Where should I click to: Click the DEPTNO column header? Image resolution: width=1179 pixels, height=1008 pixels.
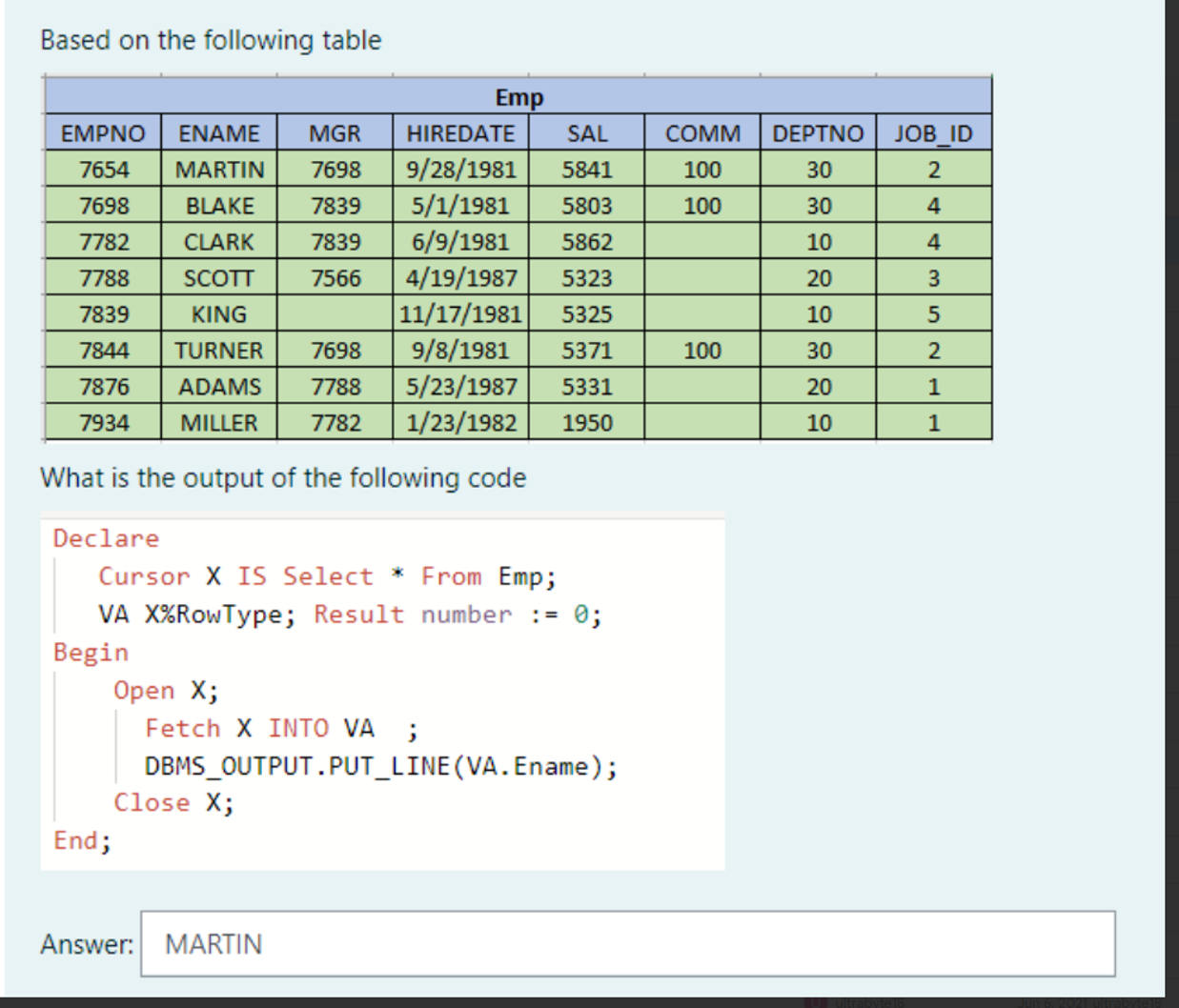(818, 133)
